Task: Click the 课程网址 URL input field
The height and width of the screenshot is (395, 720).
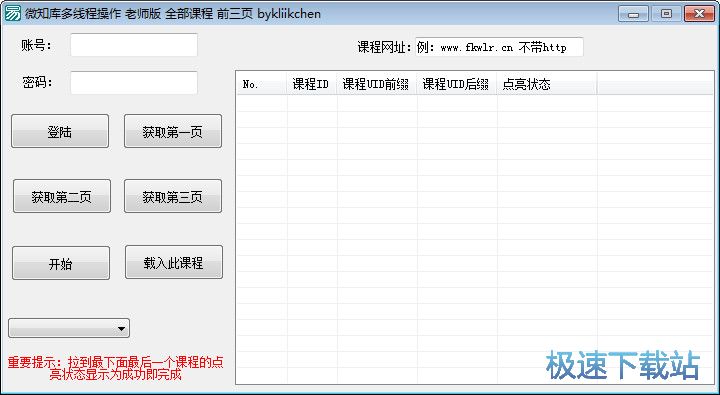Action: [x=499, y=47]
